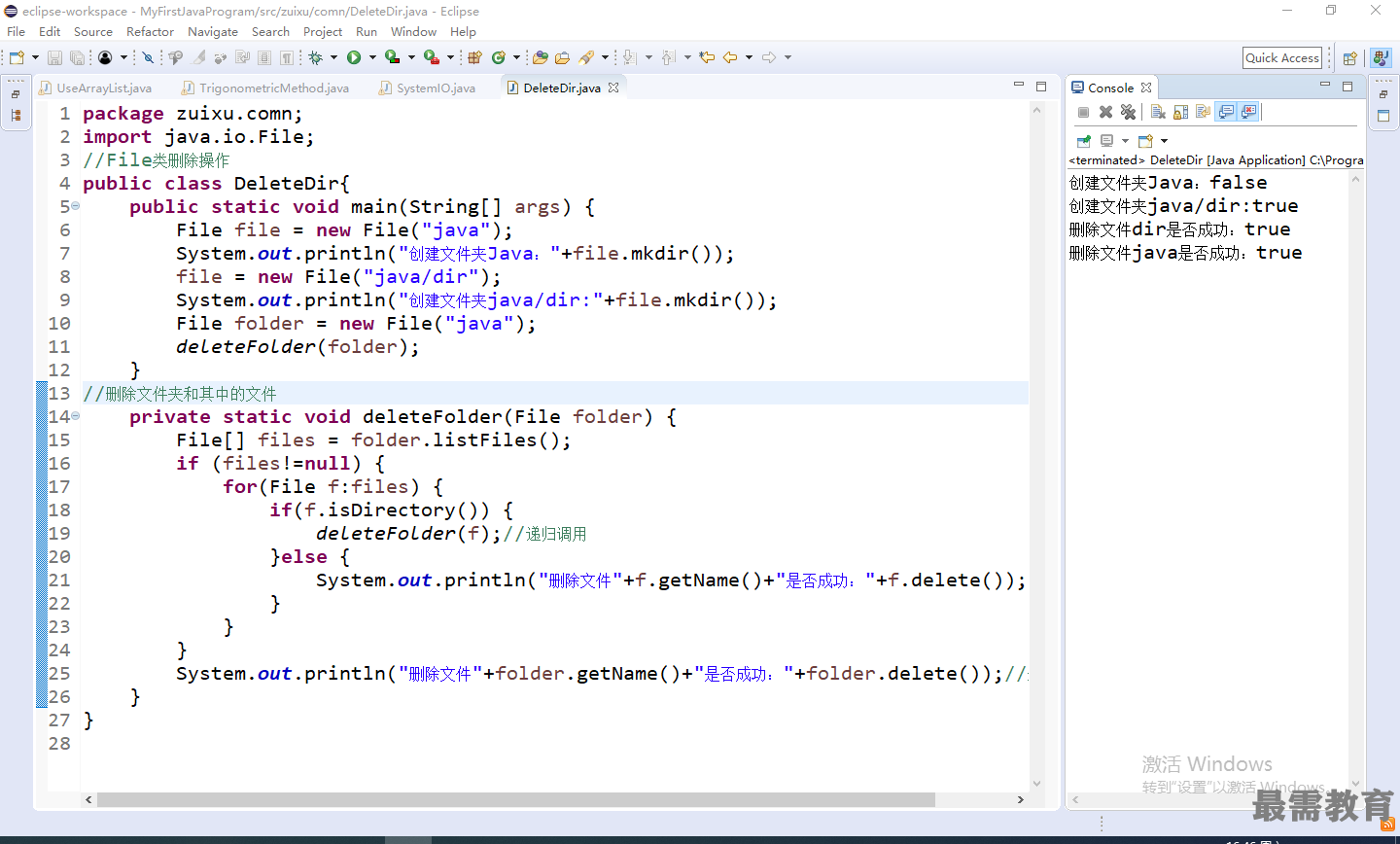Click the New Java Package icon
The height and width of the screenshot is (844, 1400).
click(x=474, y=57)
